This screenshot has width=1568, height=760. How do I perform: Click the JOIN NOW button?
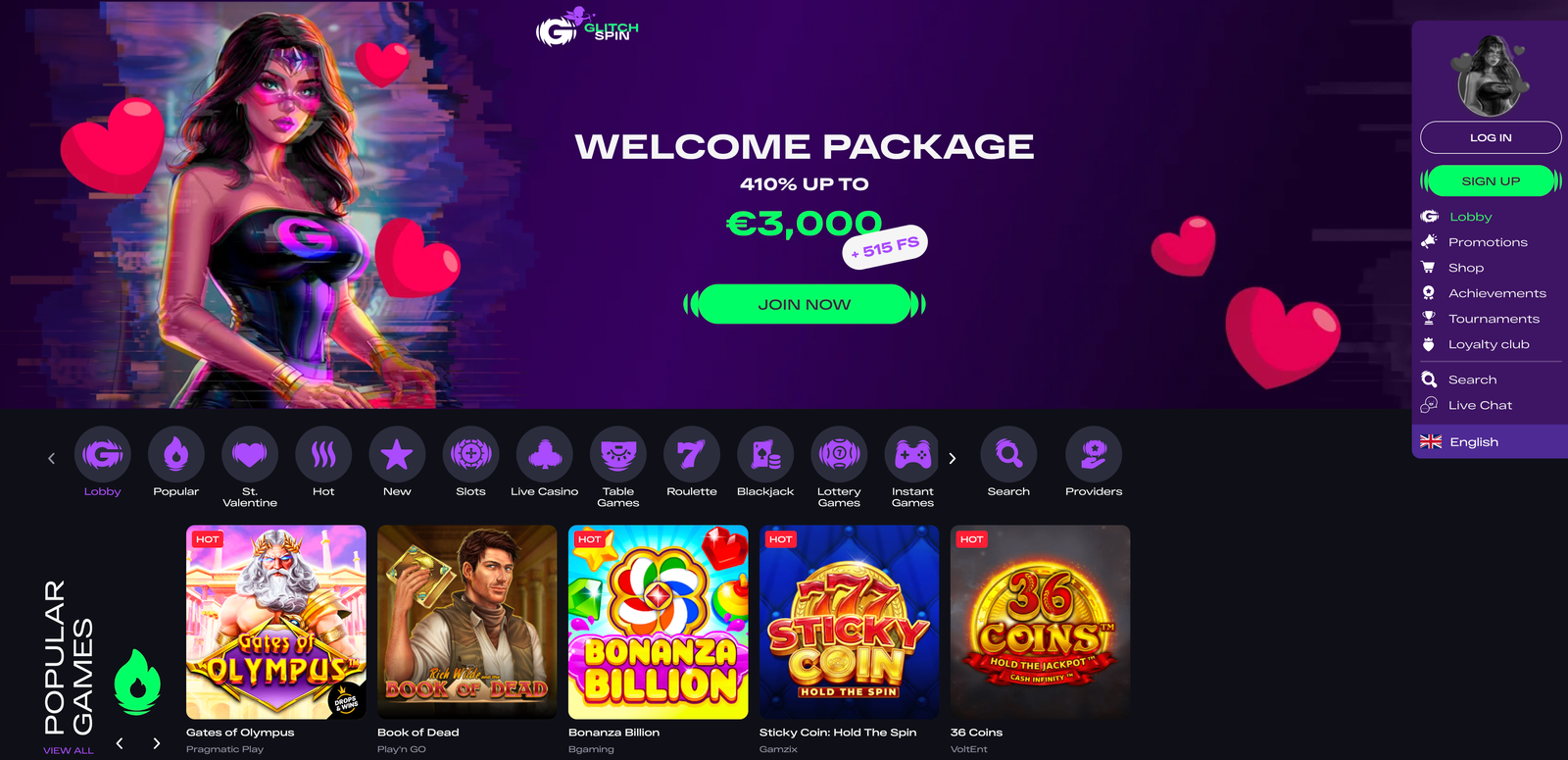[x=805, y=304]
